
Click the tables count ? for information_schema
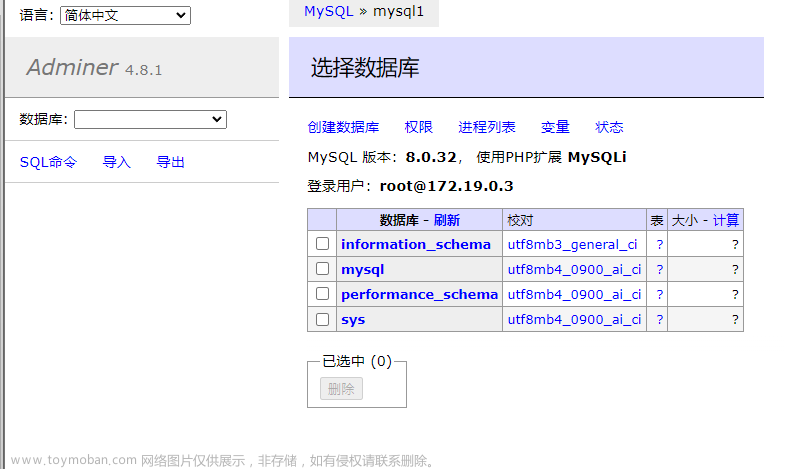coord(660,244)
